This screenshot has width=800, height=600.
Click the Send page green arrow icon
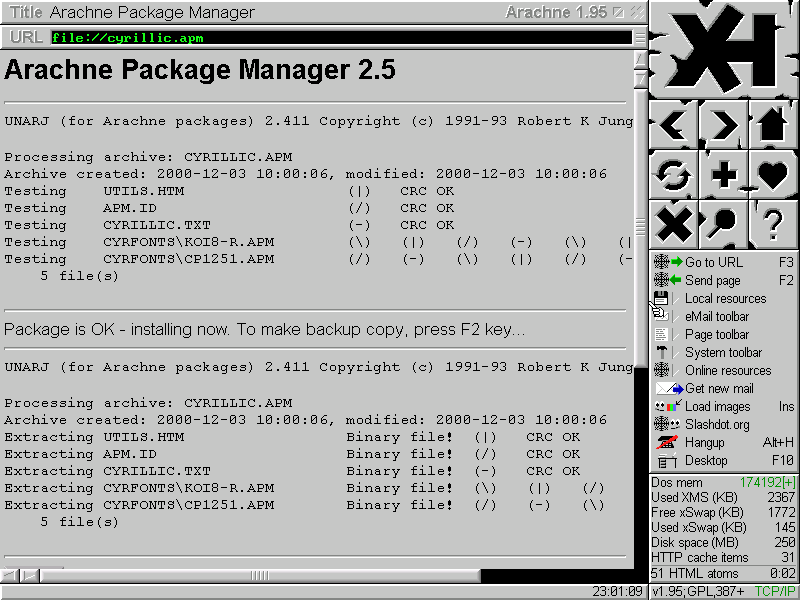[x=676, y=280]
